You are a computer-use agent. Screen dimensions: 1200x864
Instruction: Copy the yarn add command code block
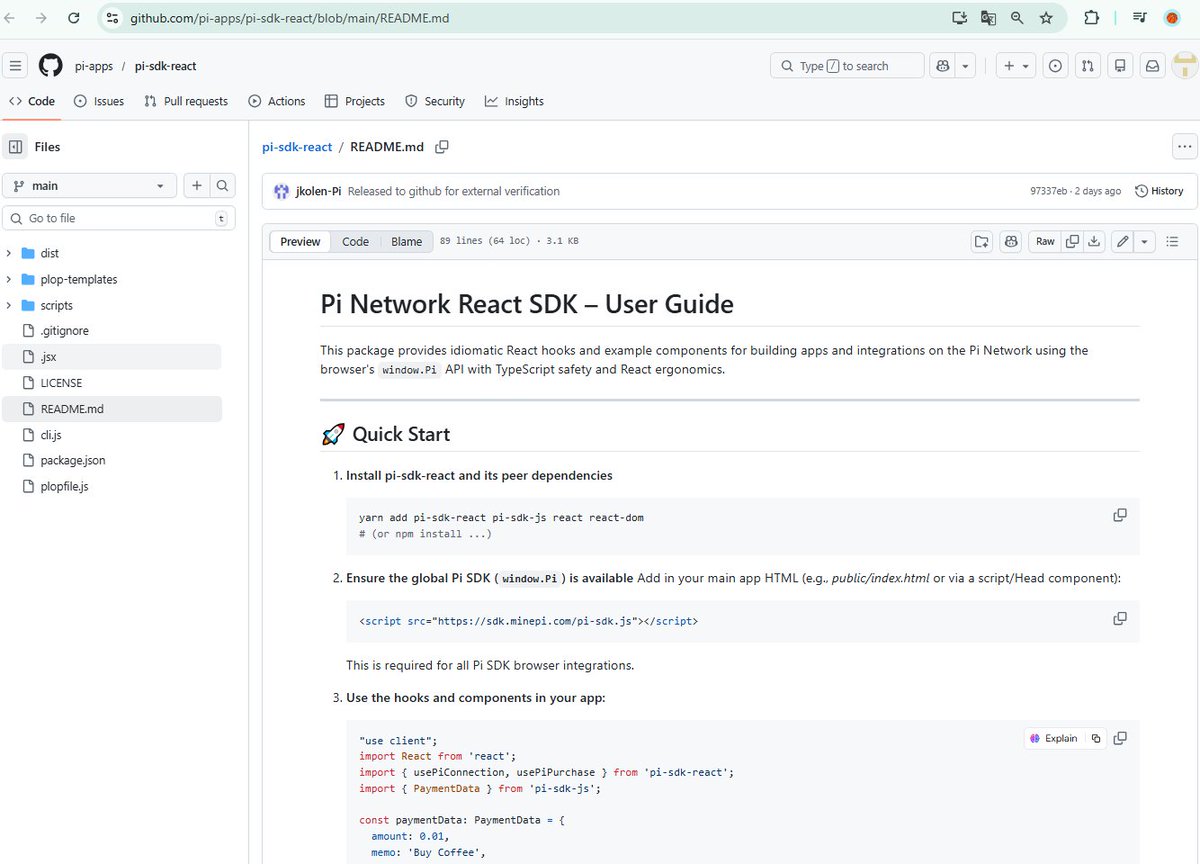pos(1120,515)
